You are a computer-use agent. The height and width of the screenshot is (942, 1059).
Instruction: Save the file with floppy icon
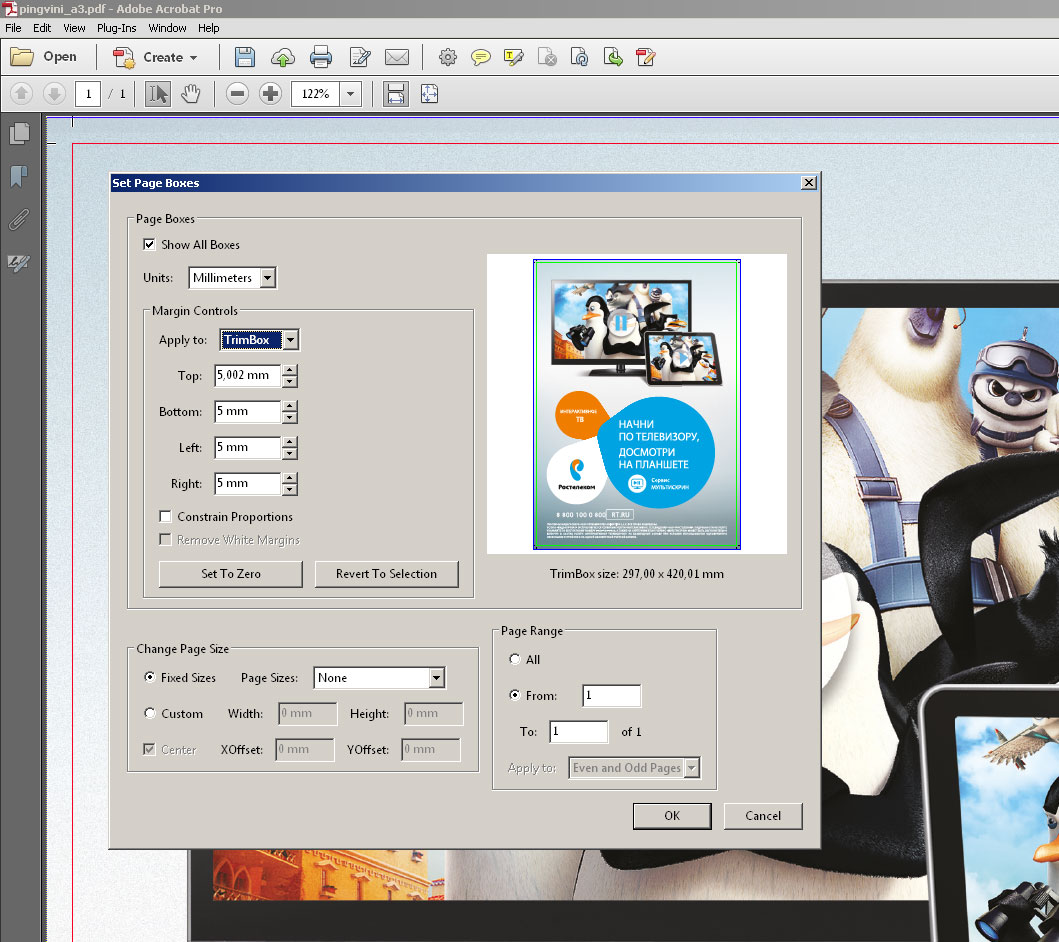pyautogui.click(x=244, y=57)
